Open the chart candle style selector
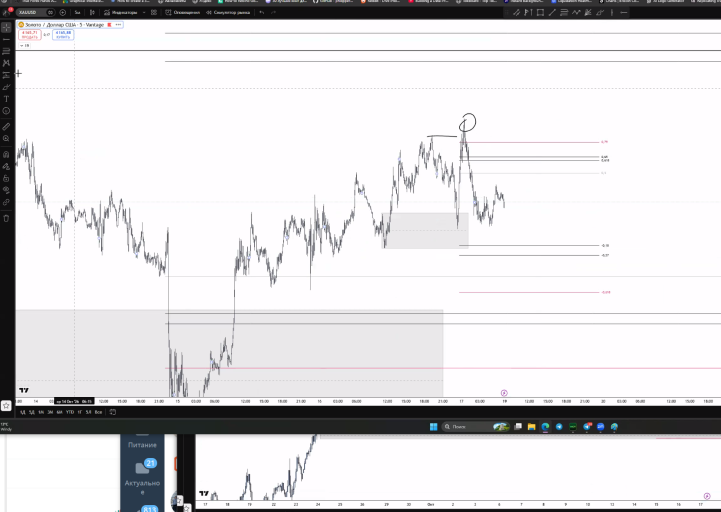This screenshot has width=721, height=512. [x=92, y=12]
